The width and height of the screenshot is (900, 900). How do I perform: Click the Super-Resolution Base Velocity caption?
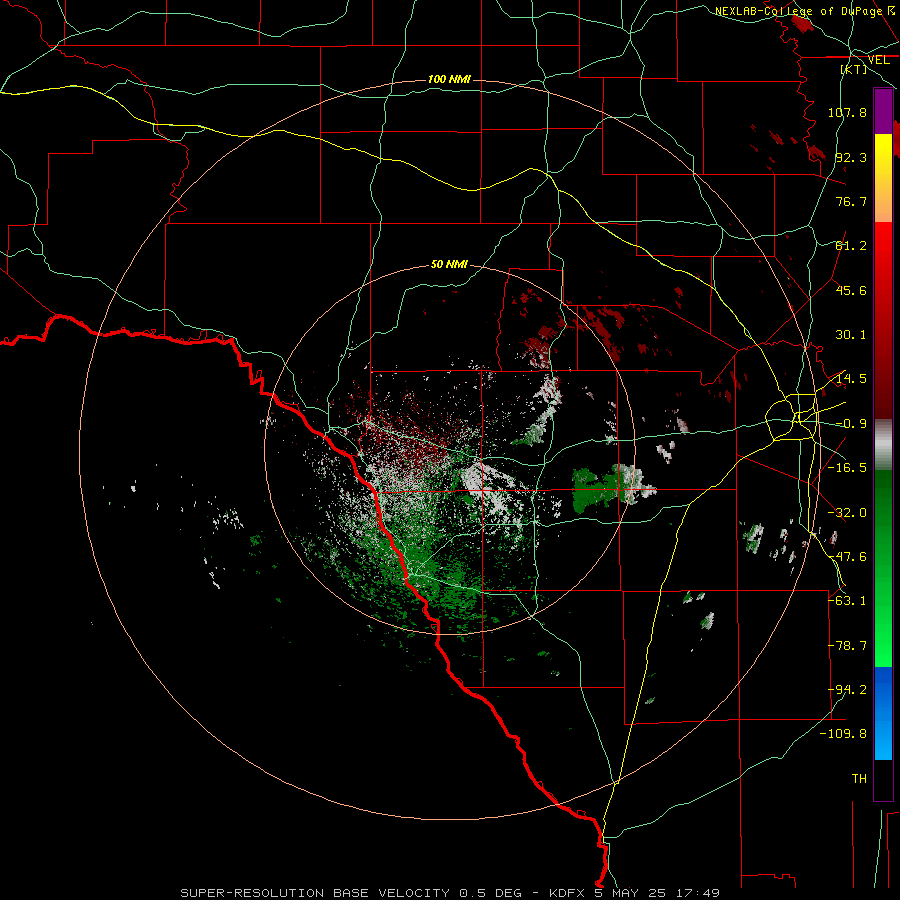449,893
